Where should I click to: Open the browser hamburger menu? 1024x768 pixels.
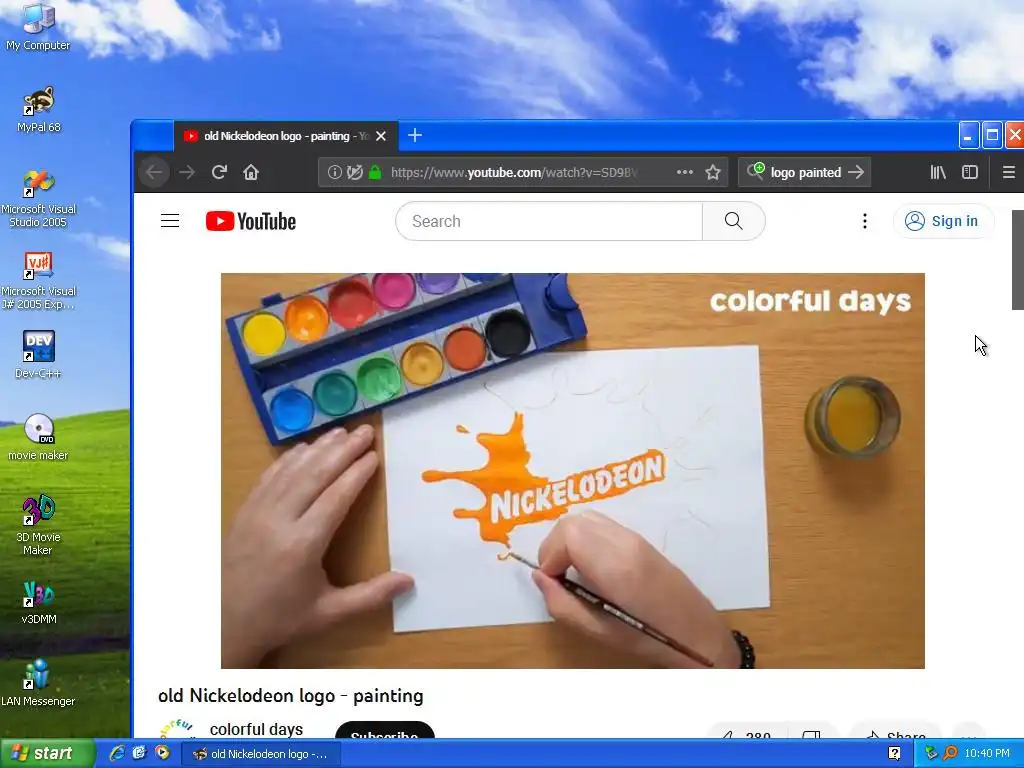(1008, 172)
